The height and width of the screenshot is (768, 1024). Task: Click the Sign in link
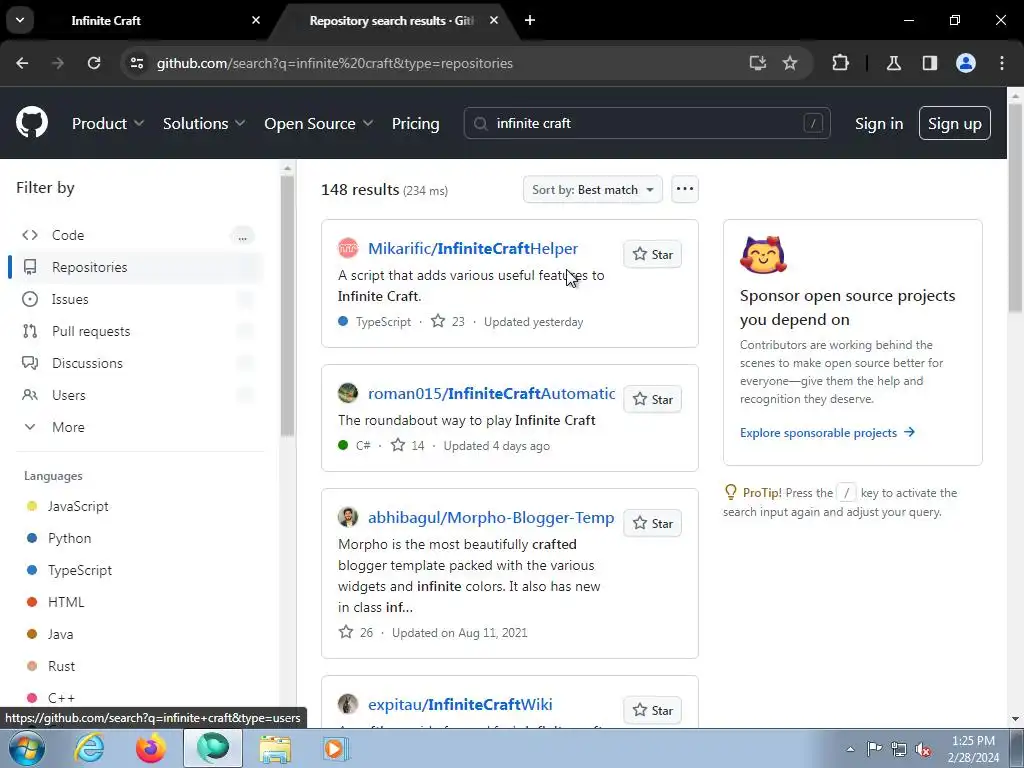pyautogui.click(x=879, y=123)
